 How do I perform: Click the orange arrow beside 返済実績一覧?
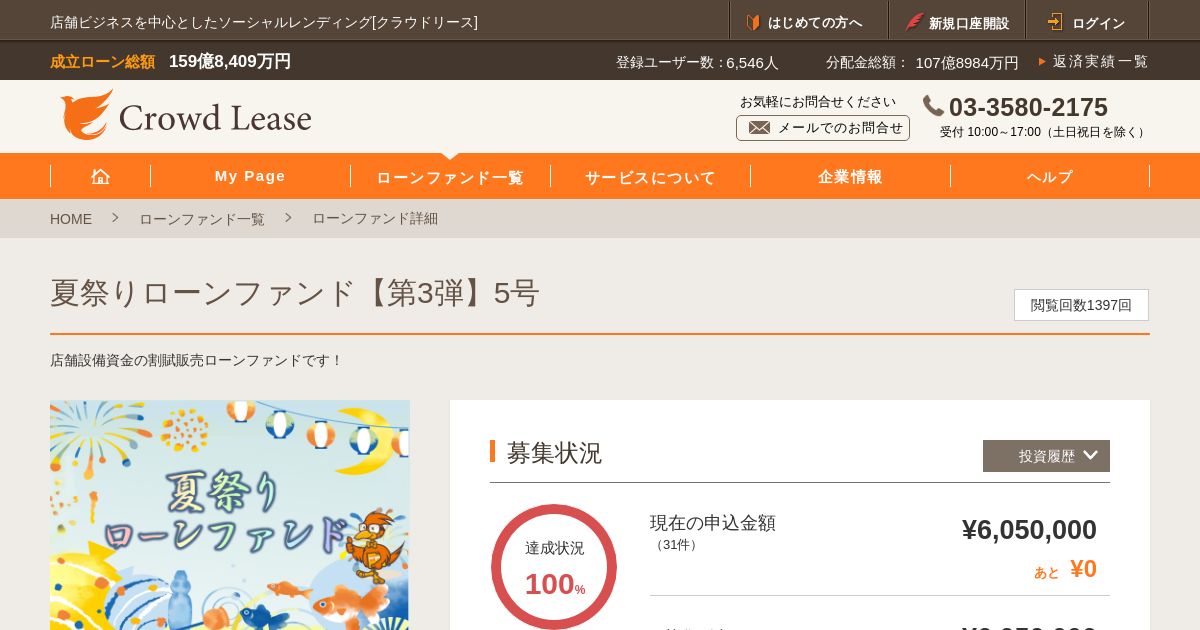1042,62
